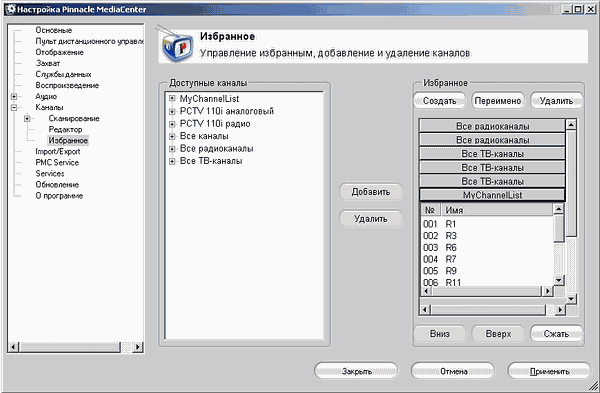Click the Pinnacle MediaCenter TV logo icon

click(177, 46)
